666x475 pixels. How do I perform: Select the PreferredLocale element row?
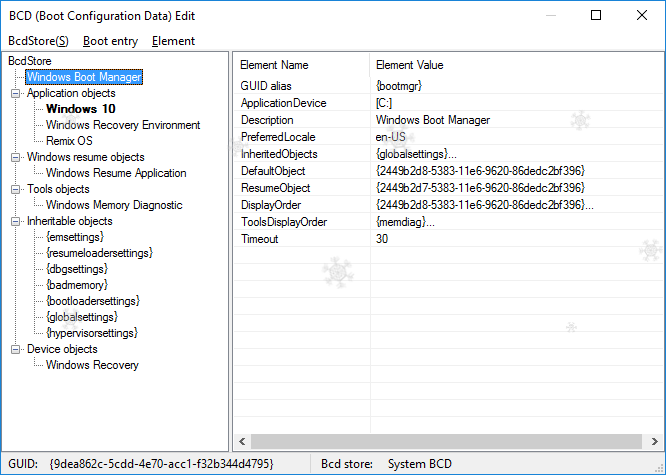[x=449, y=137]
